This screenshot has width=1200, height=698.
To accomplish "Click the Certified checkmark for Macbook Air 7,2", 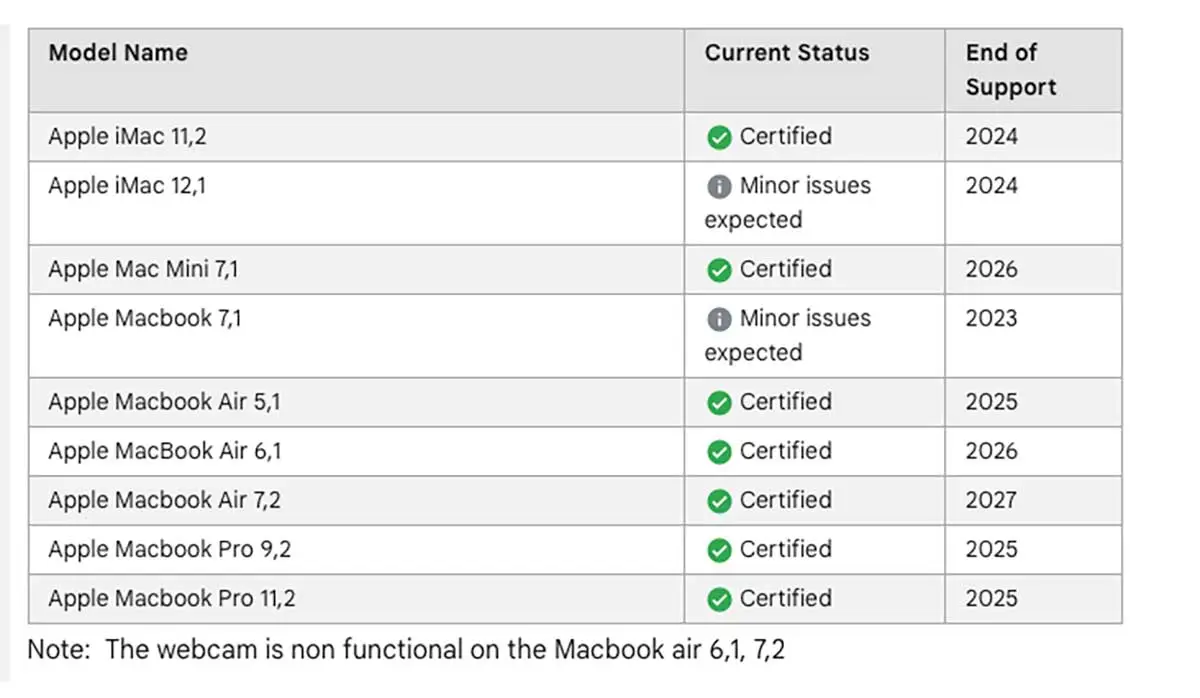I will 718,501.
